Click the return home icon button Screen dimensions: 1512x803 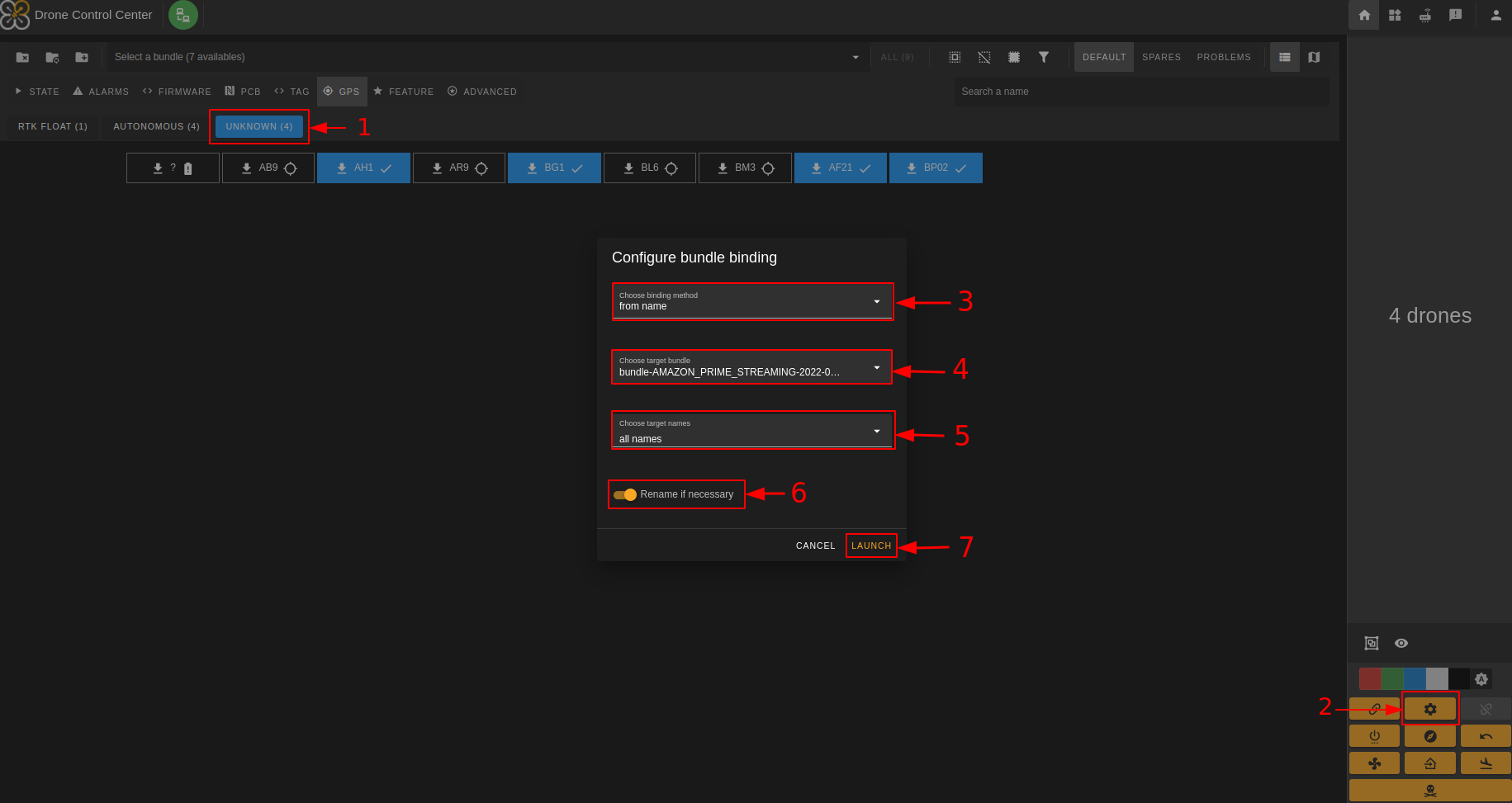click(1429, 763)
